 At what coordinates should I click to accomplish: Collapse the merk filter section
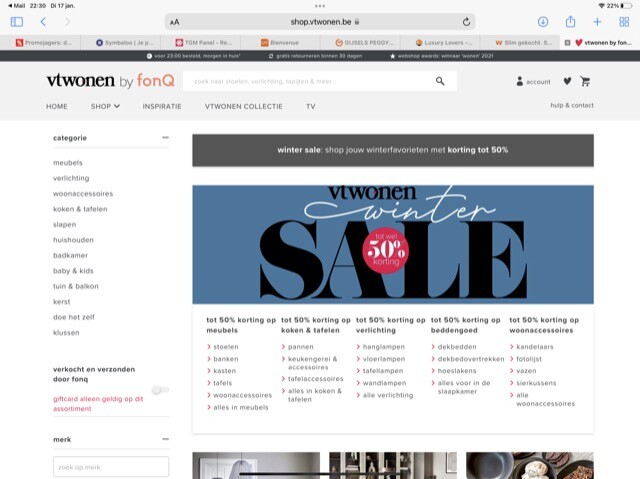[165, 439]
